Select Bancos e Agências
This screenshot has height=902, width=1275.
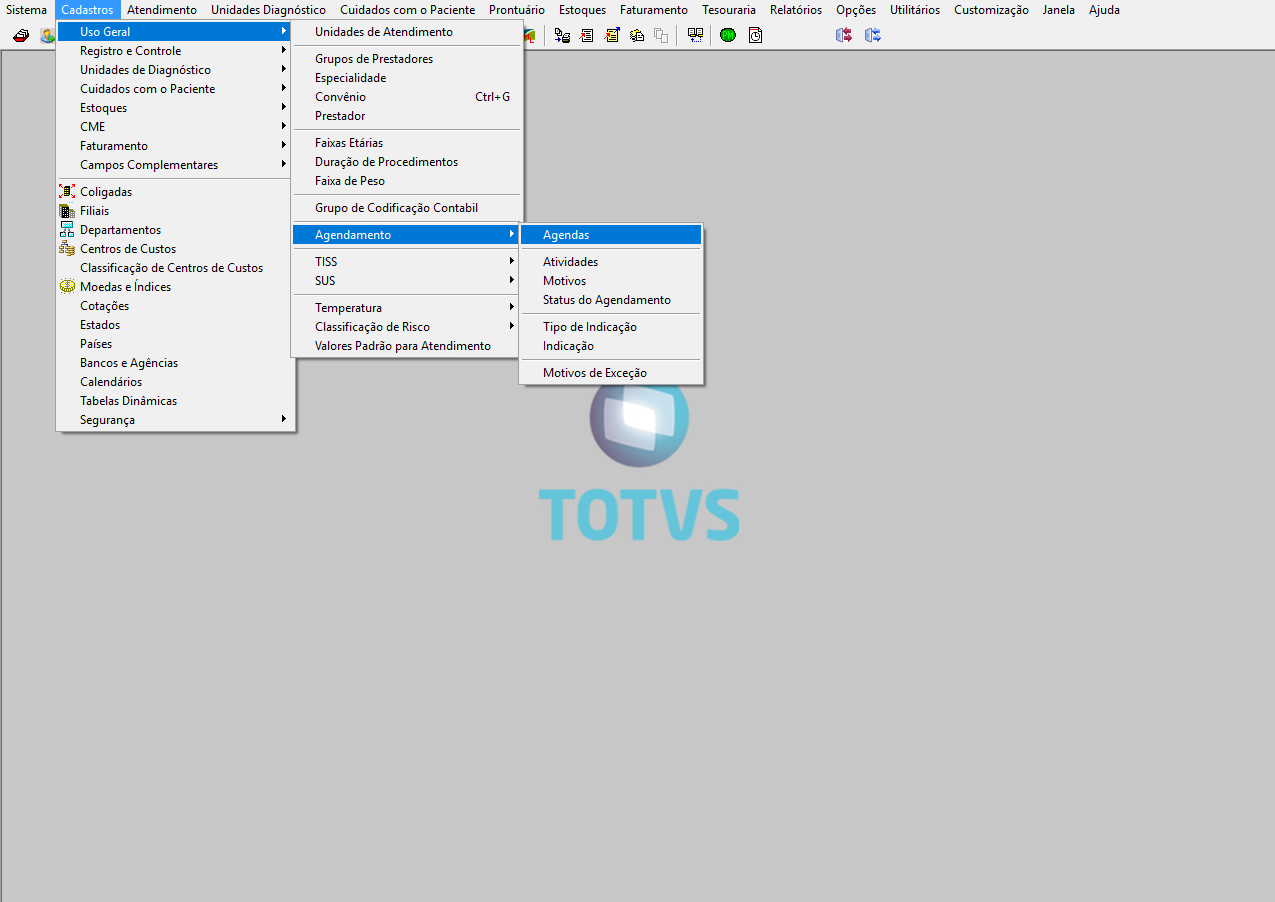pyautogui.click(x=176, y=363)
